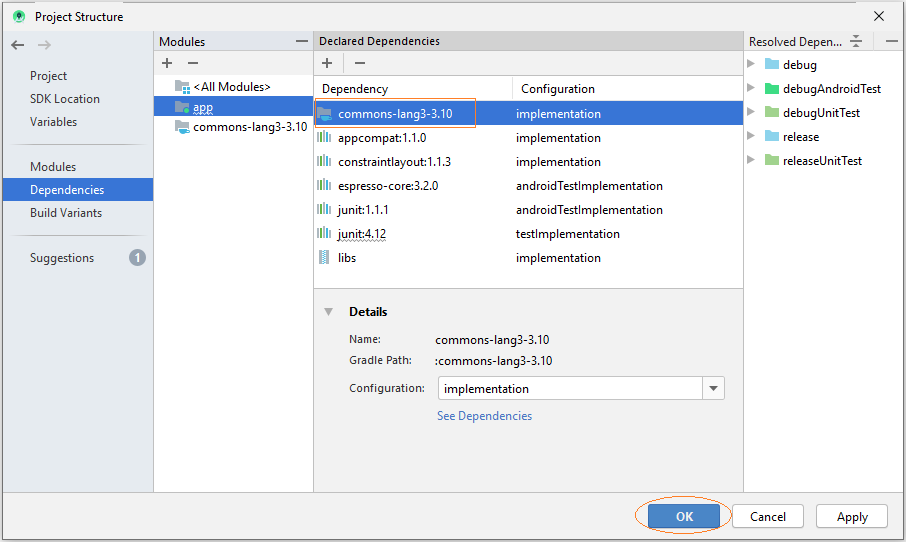Image resolution: width=906 pixels, height=542 pixels.
Task: Remove the selected module with the minus icon
Action: [193, 63]
